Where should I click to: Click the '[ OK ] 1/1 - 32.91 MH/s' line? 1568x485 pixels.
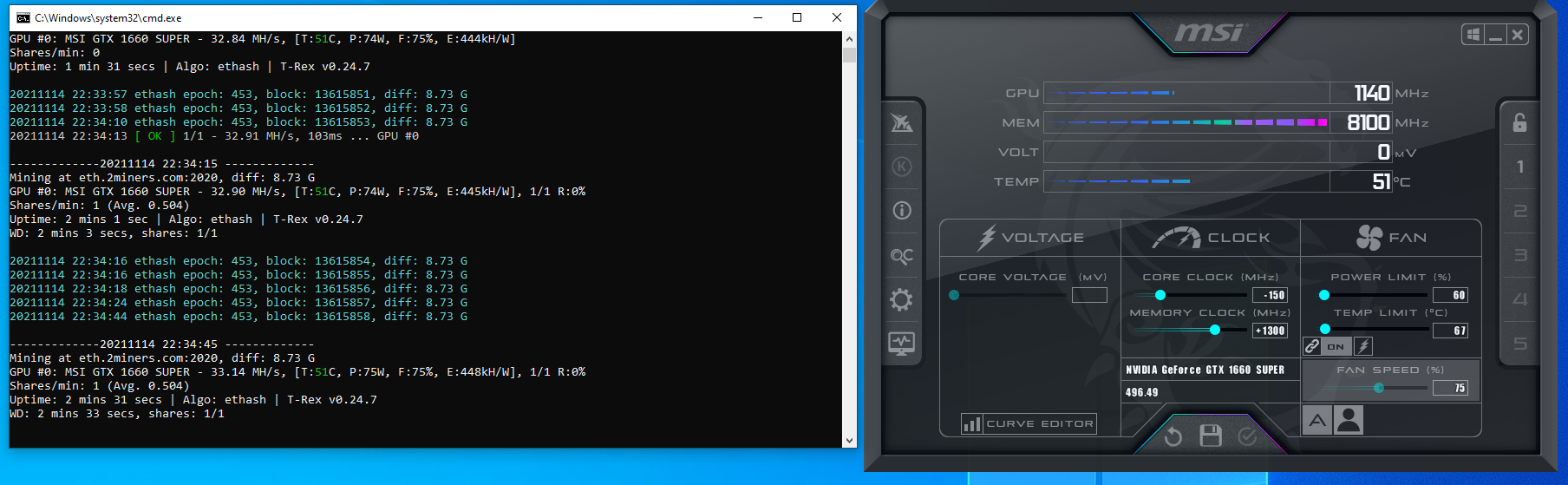214,136
